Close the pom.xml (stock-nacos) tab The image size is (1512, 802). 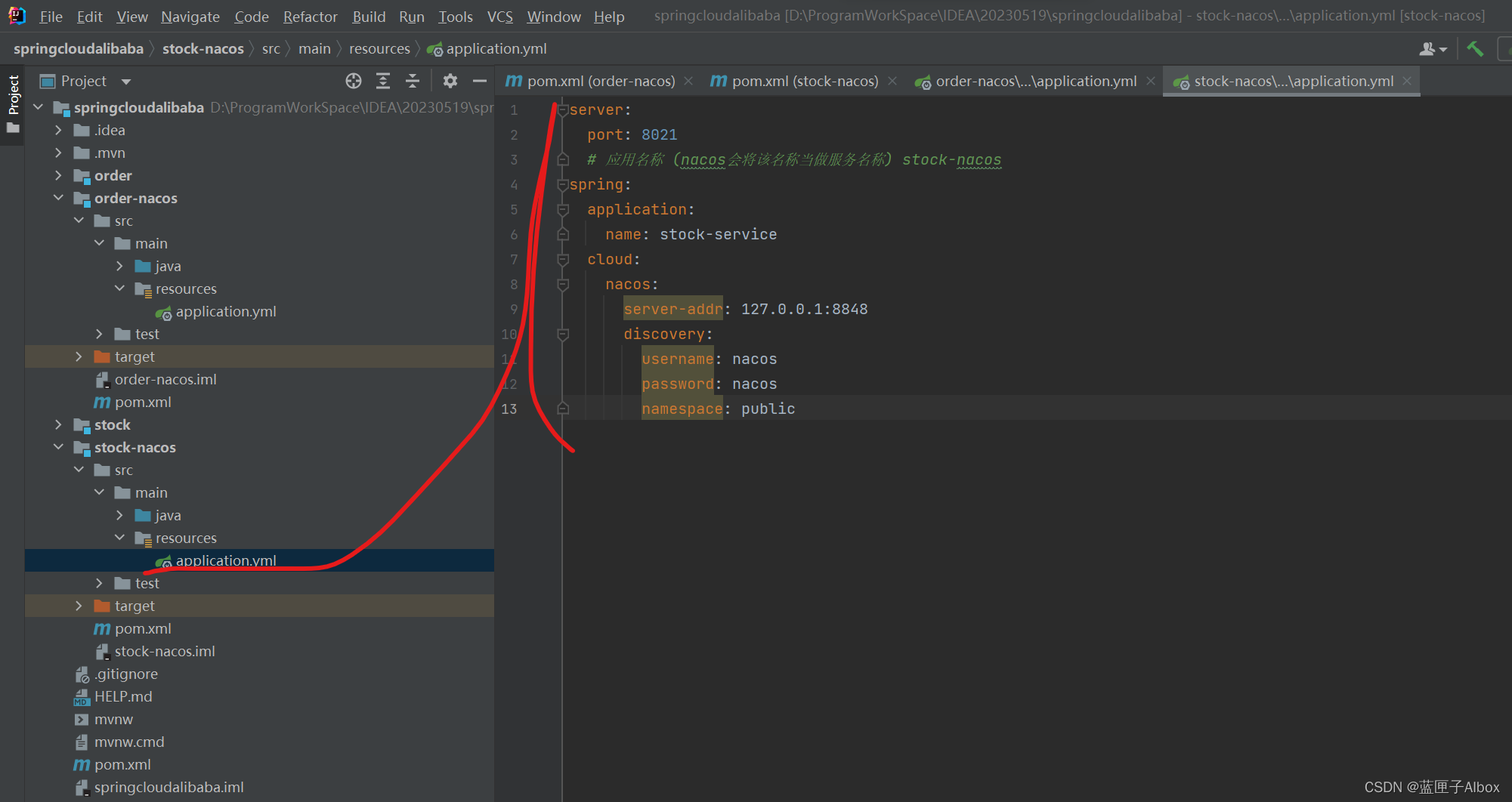tap(892, 81)
